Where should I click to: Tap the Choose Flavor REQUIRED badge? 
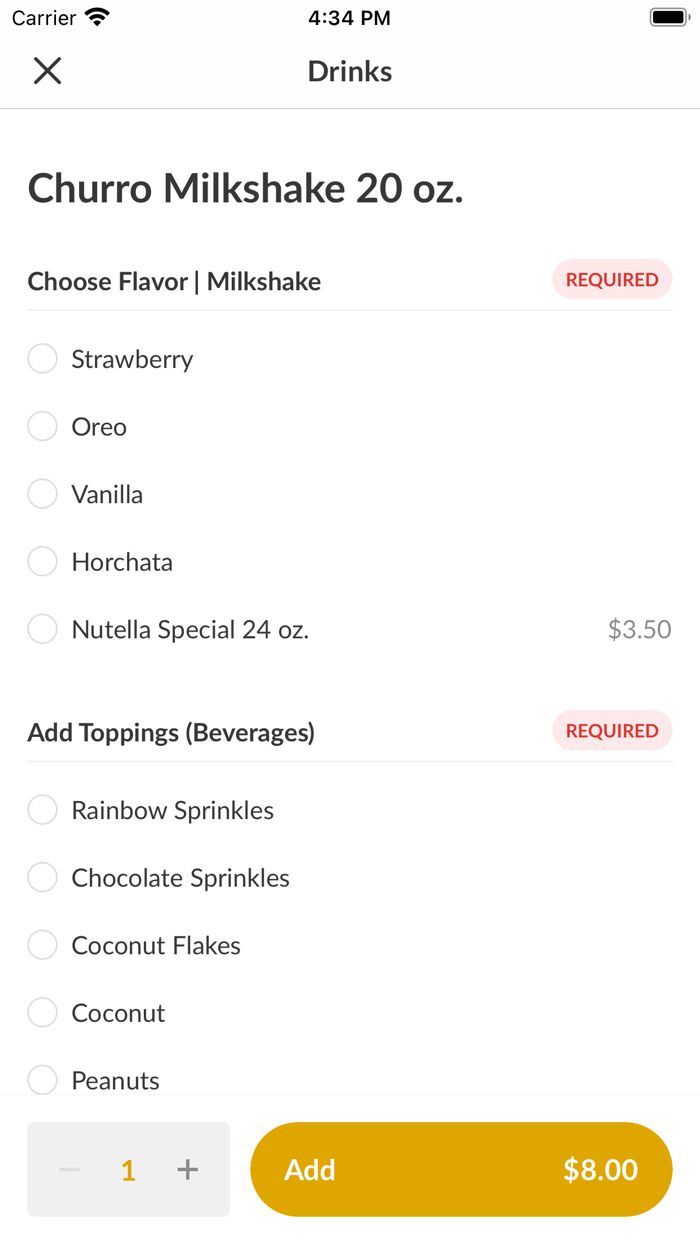[x=612, y=280]
